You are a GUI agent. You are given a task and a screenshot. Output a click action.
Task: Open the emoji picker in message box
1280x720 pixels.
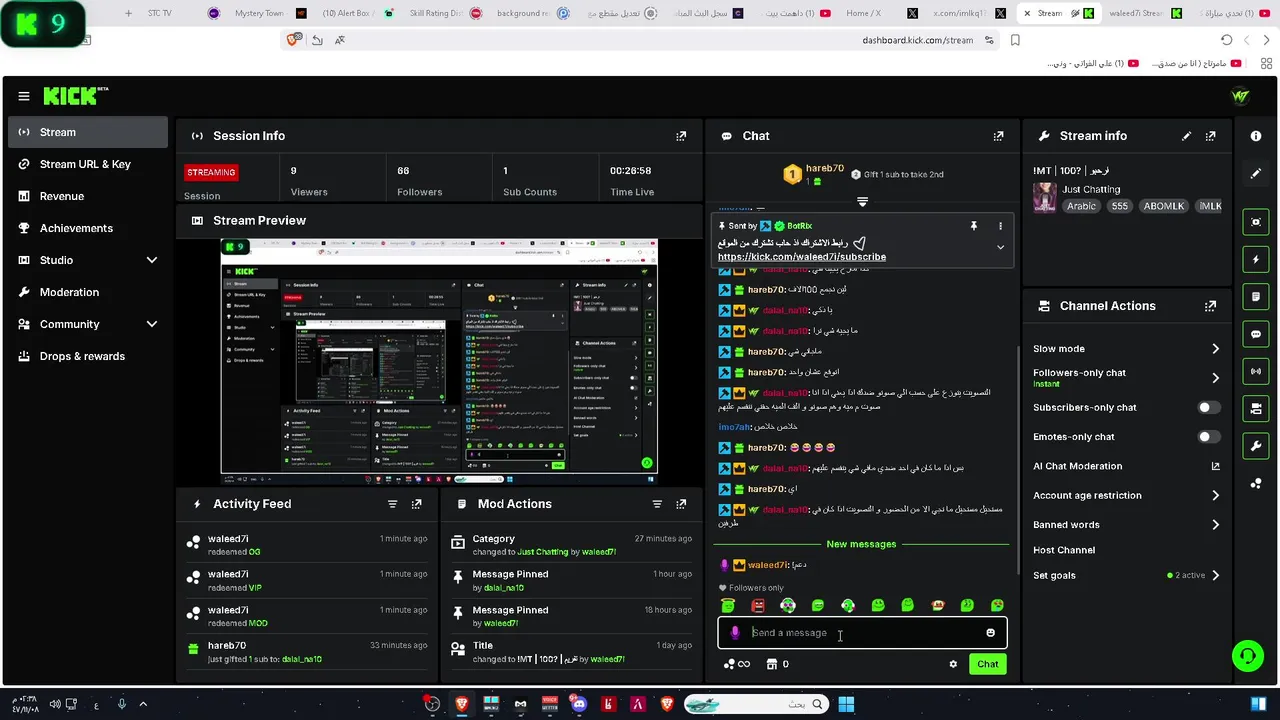991,633
